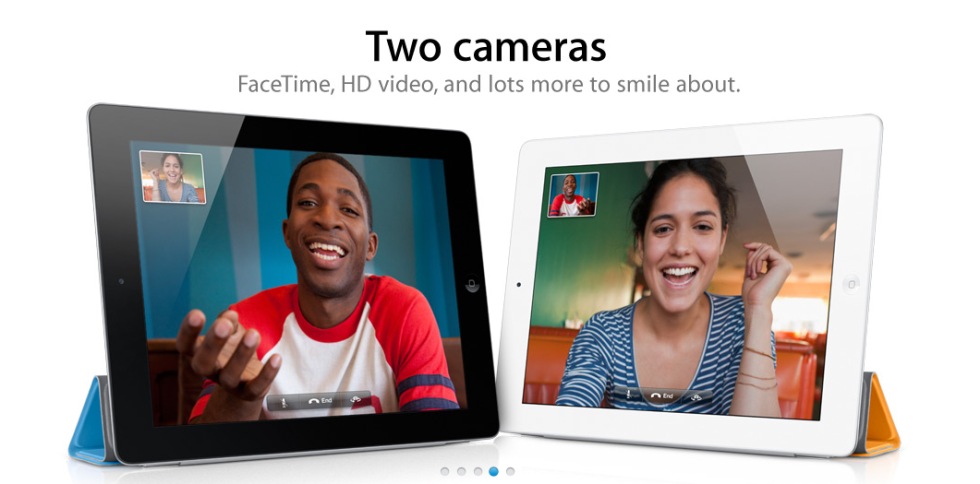Click the black iPad home button
This screenshot has height=484, width=980.
pos(473,283)
